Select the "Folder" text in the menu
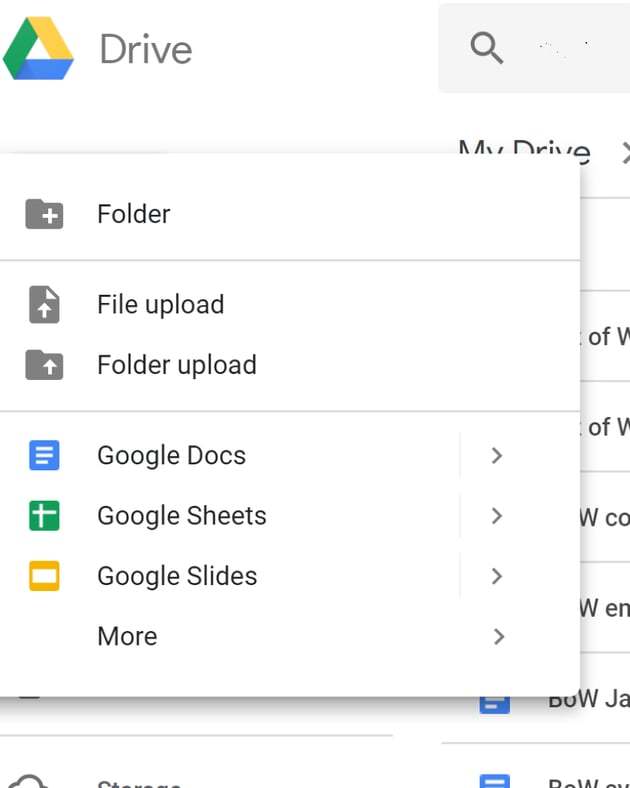630x788 pixels. click(133, 214)
